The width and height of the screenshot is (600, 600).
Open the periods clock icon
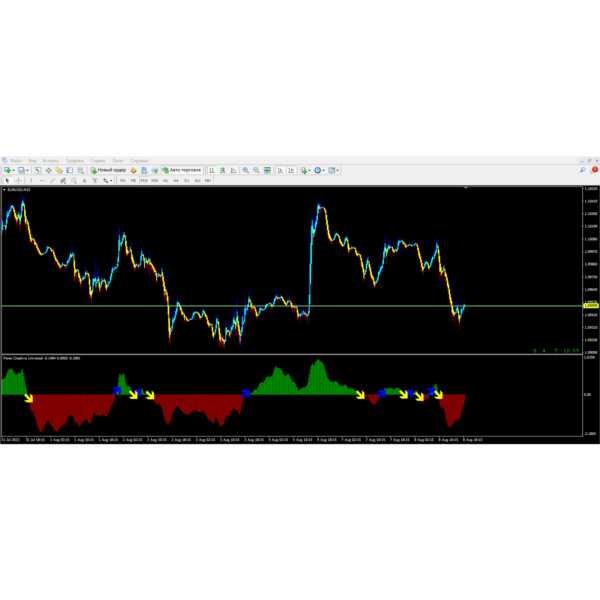point(318,170)
